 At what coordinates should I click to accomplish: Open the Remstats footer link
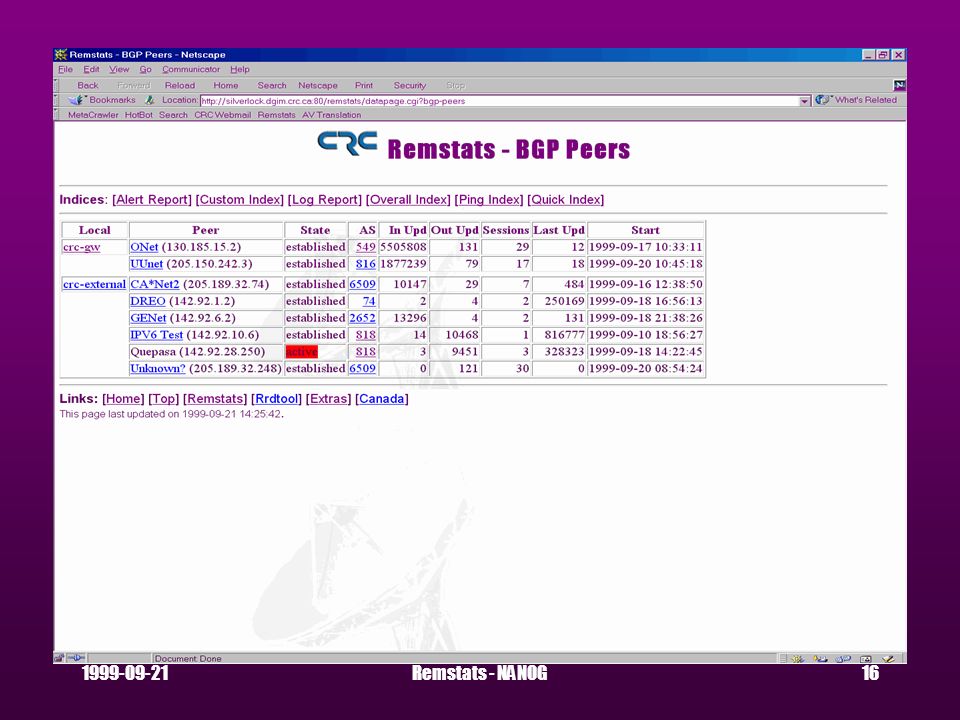coord(215,399)
